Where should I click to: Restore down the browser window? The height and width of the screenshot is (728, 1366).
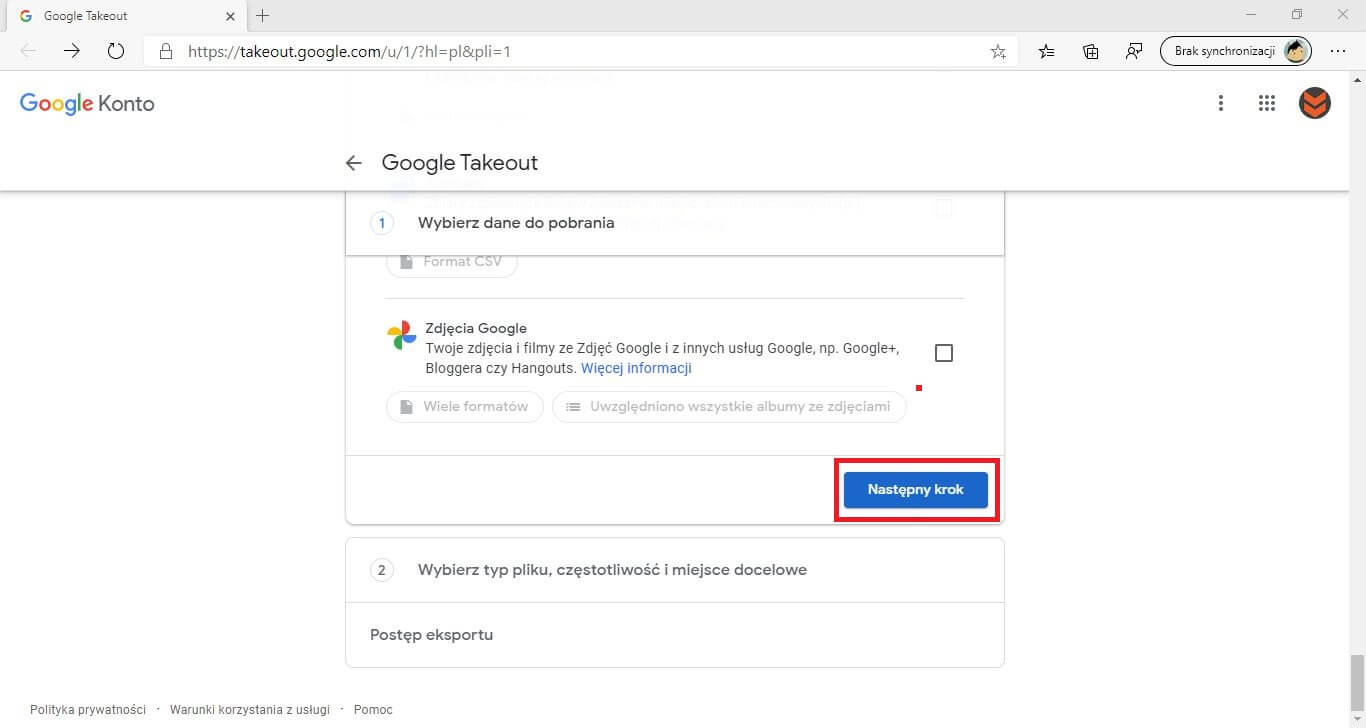click(1297, 15)
